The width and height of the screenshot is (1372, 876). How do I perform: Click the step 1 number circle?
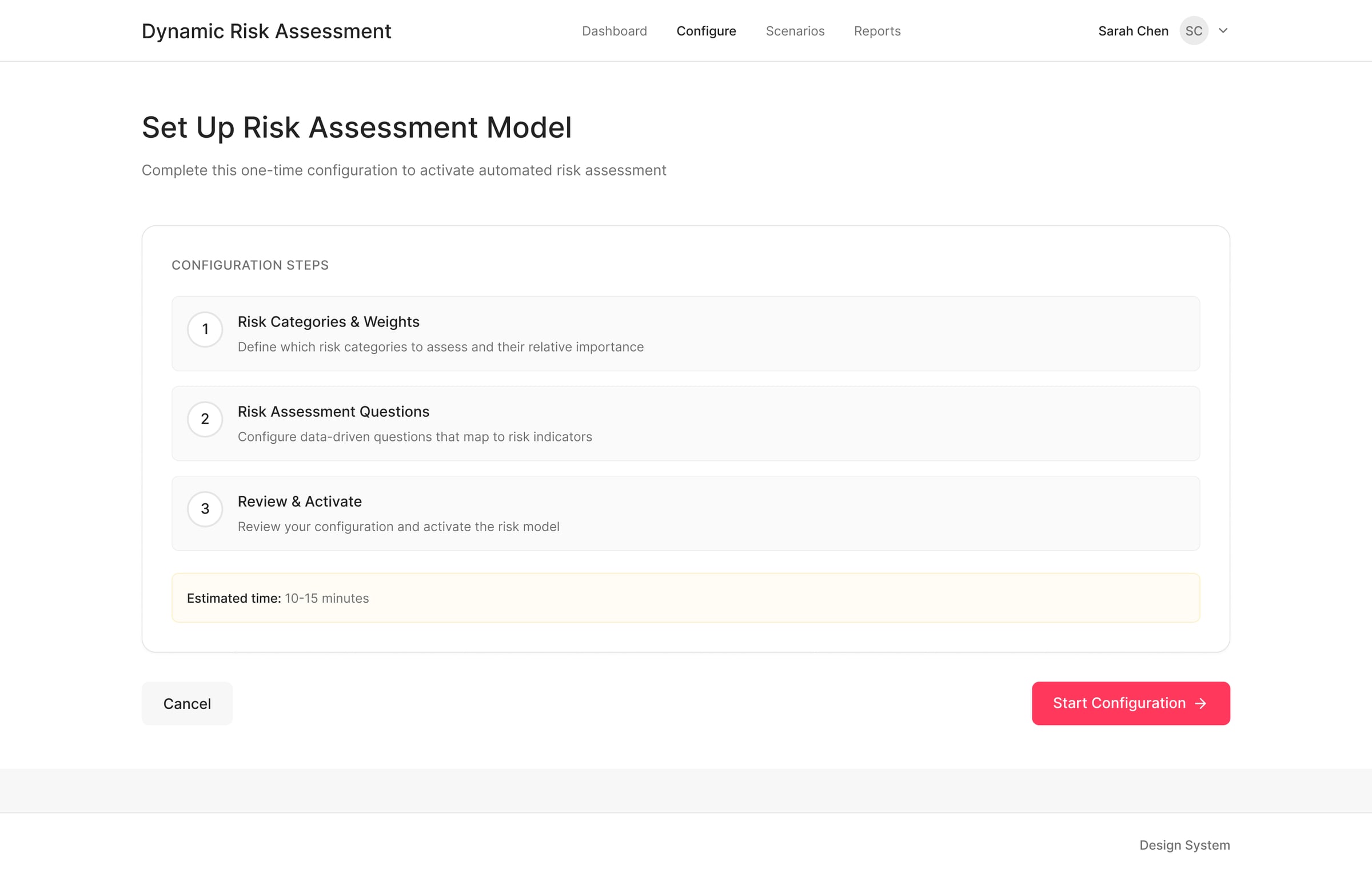coord(205,329)
